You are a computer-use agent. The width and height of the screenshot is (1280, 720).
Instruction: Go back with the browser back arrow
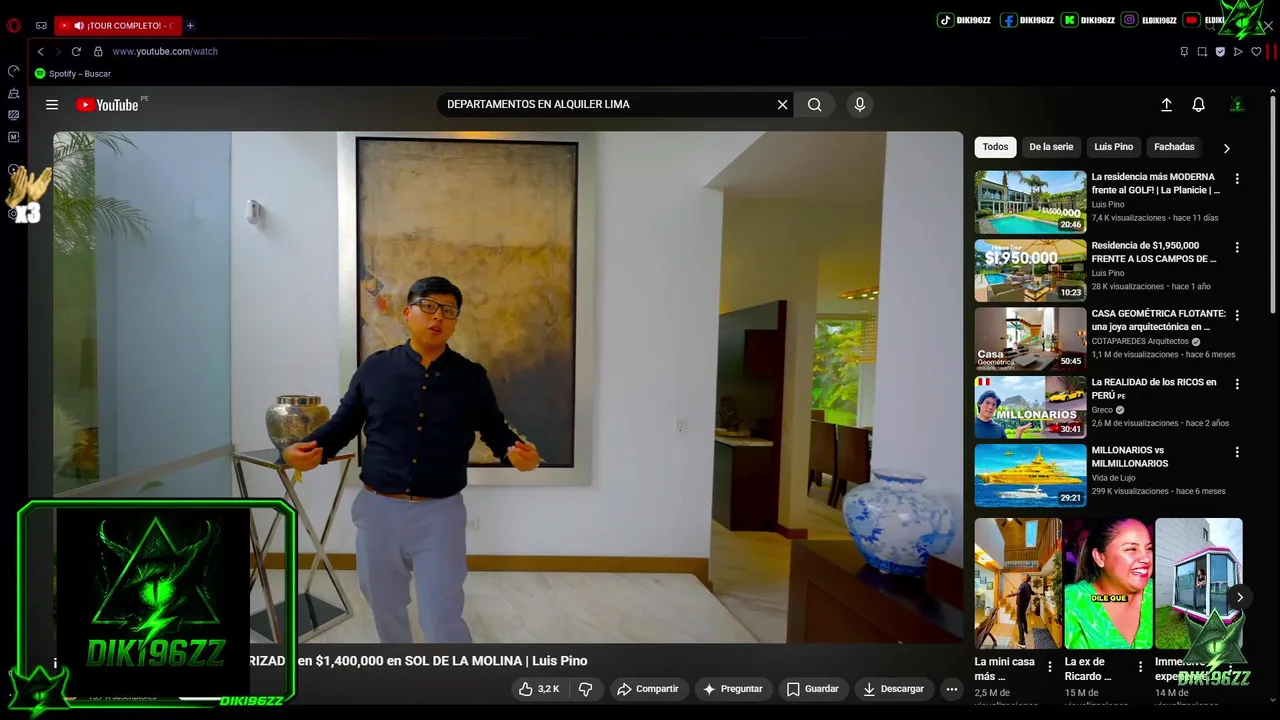click(40, 51)
